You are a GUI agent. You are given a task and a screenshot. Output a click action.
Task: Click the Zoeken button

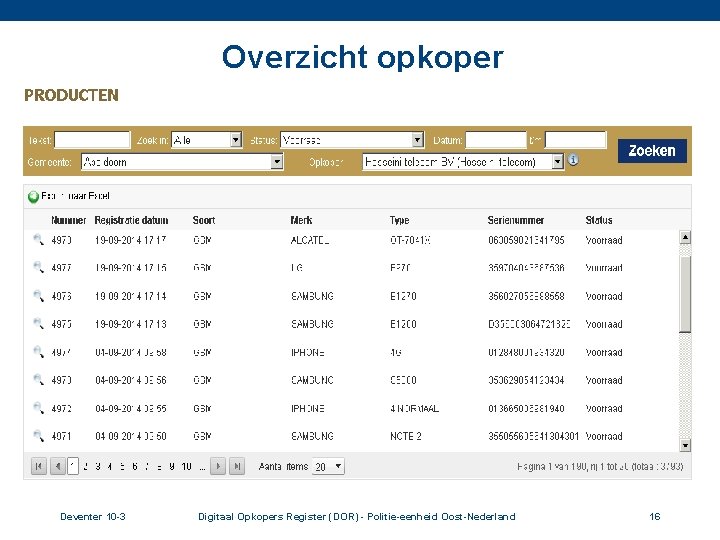pyautogui.click(x=652, y=151)
